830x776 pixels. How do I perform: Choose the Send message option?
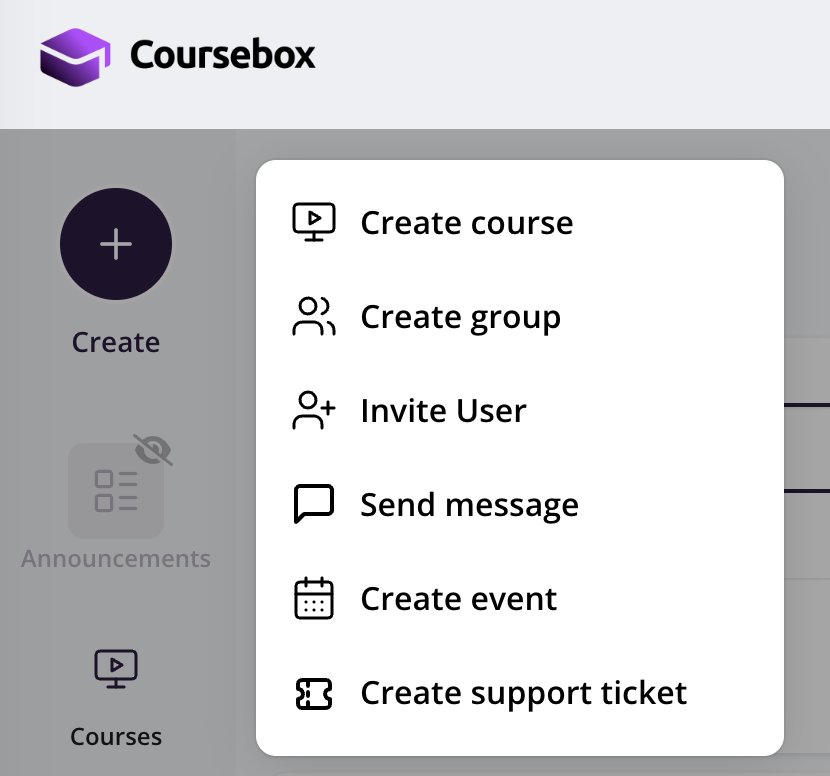pyautogui.click(x=469, y=505)
